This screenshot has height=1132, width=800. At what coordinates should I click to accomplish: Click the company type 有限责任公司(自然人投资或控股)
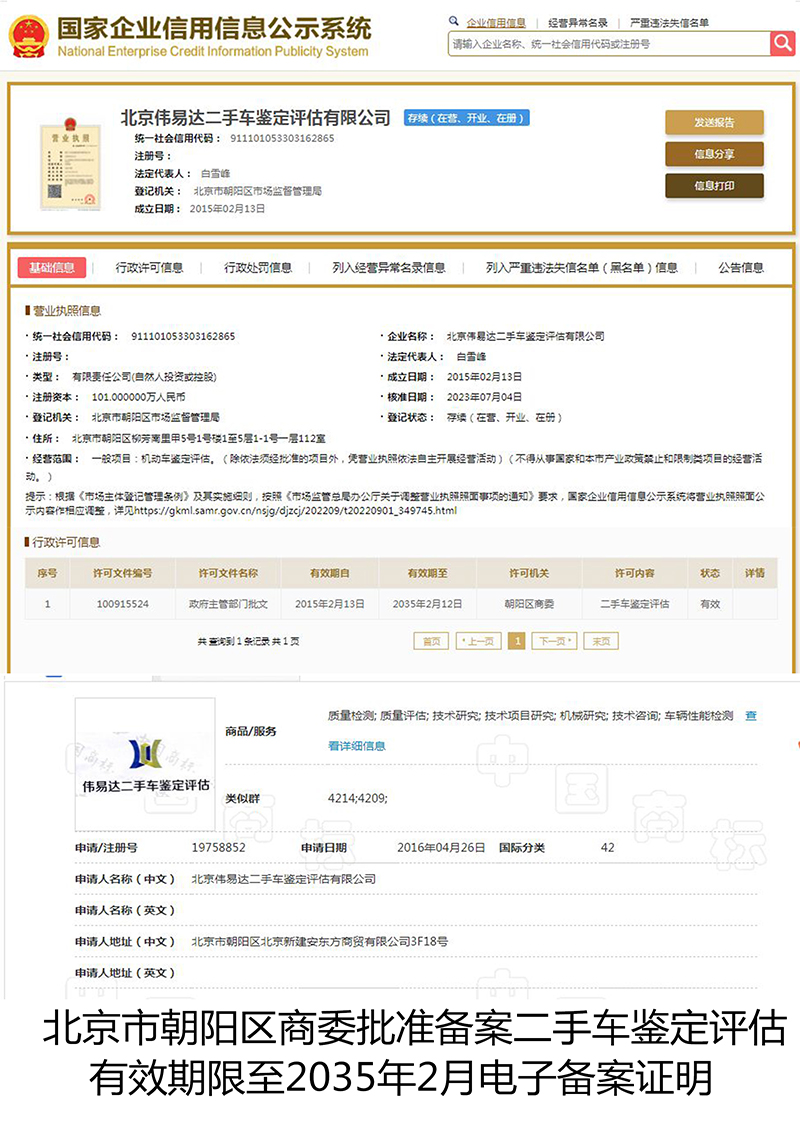click(144, 377)
